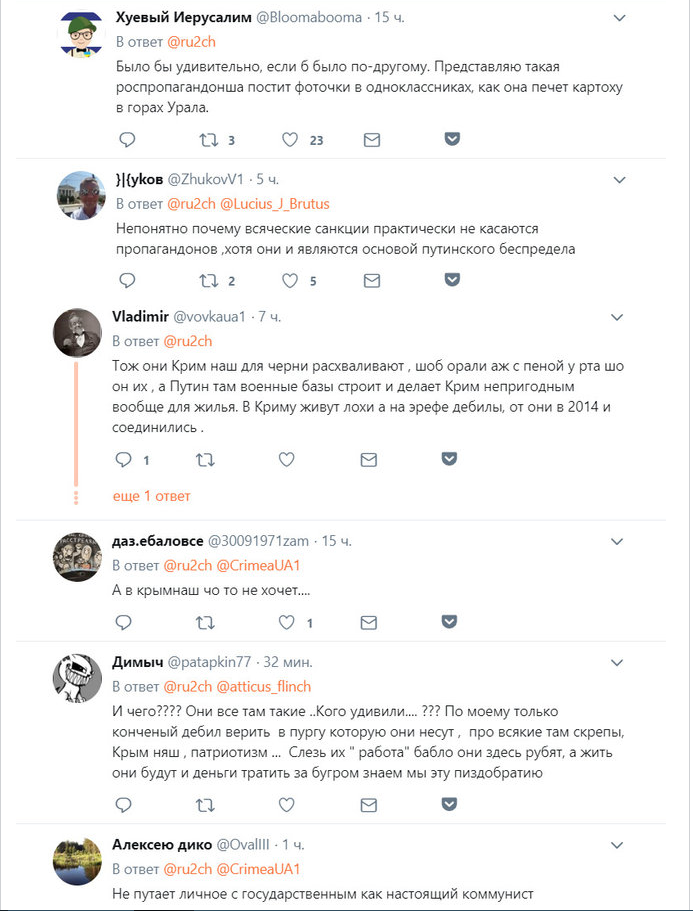693x911 pixels.
Task: Open the tweet menu for patapkin77
Action: (617, 662)
